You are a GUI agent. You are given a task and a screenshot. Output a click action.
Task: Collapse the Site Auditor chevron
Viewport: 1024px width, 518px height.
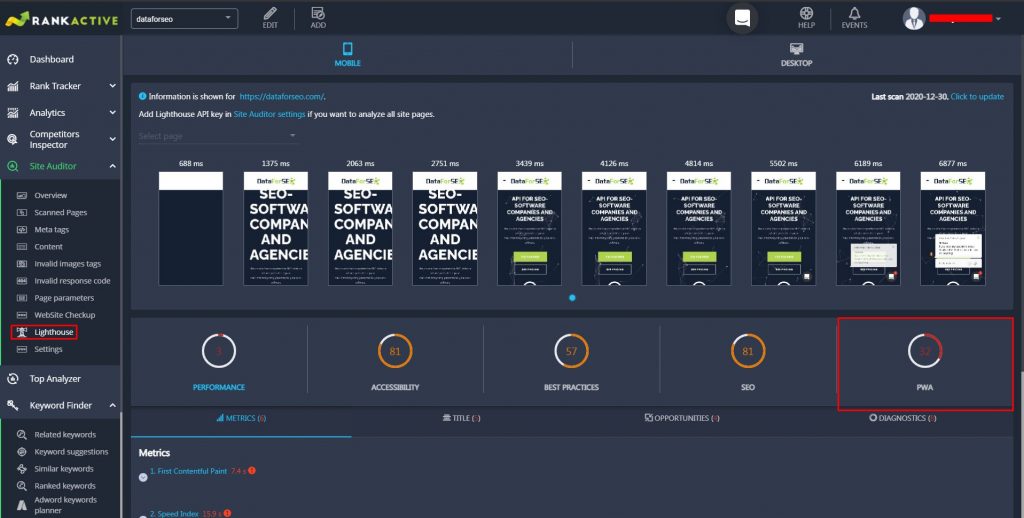112,167
